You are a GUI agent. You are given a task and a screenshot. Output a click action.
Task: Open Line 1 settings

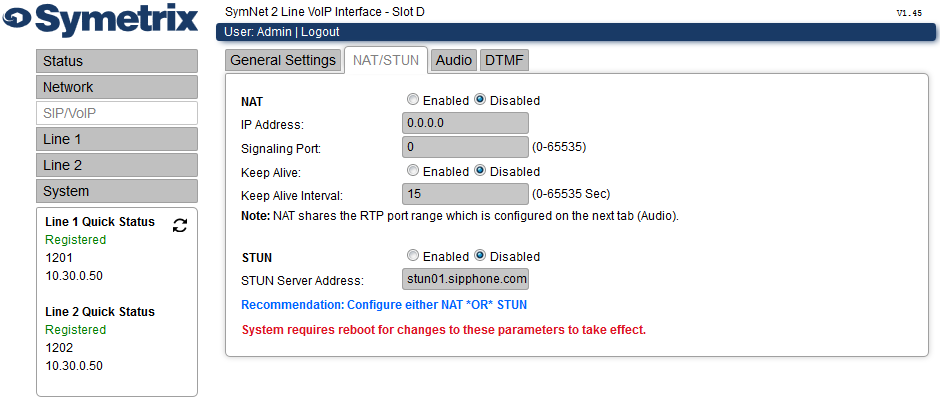[117, 139]
